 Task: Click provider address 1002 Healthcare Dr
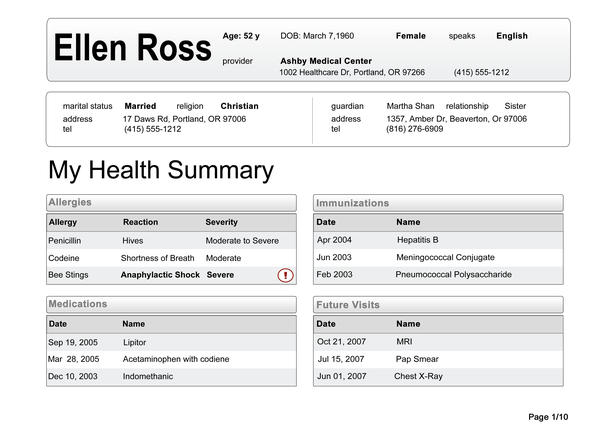pos(352,73)
